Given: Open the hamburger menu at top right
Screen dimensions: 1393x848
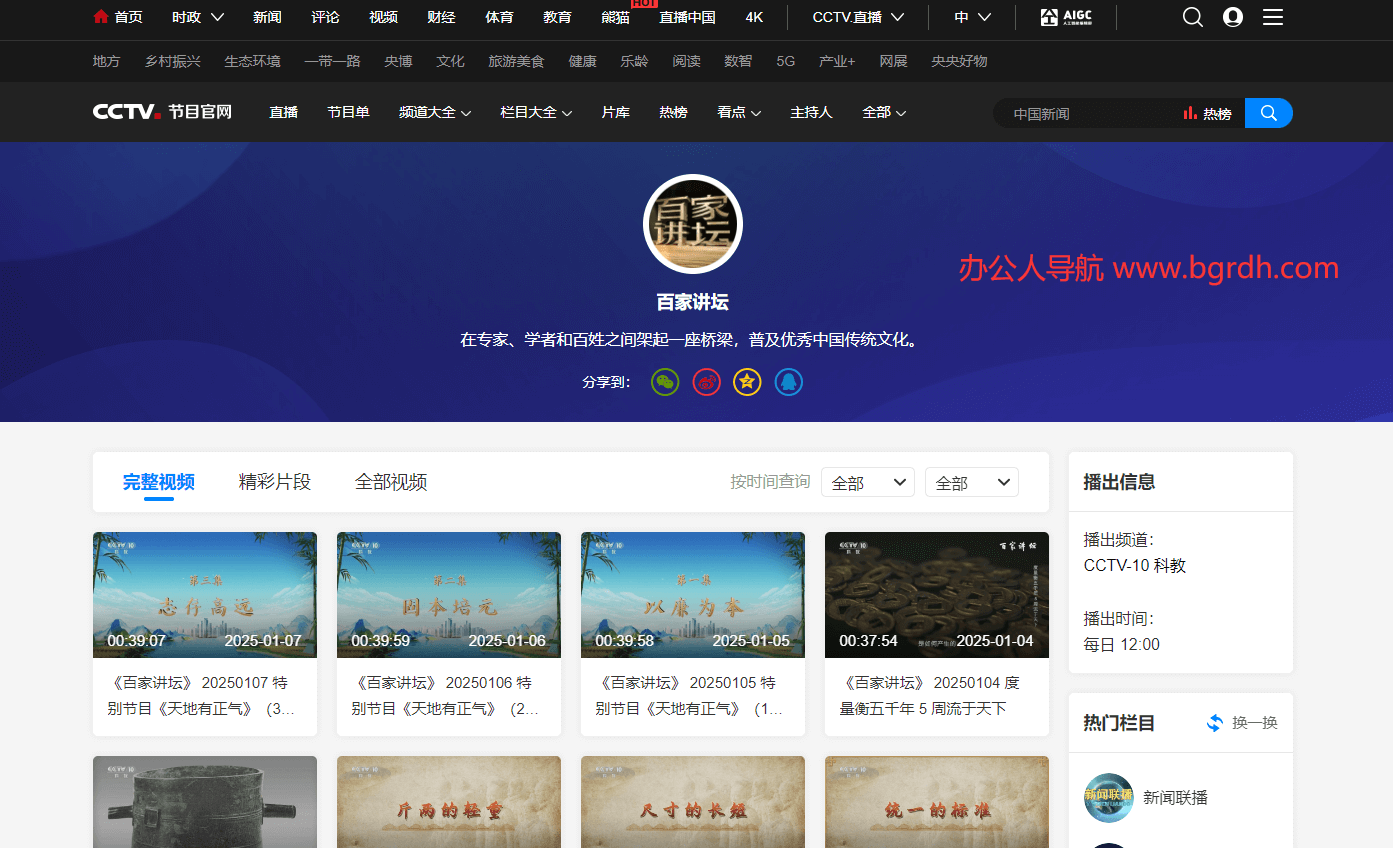Looking at the screenshot, I should [x=1272, y=17].
